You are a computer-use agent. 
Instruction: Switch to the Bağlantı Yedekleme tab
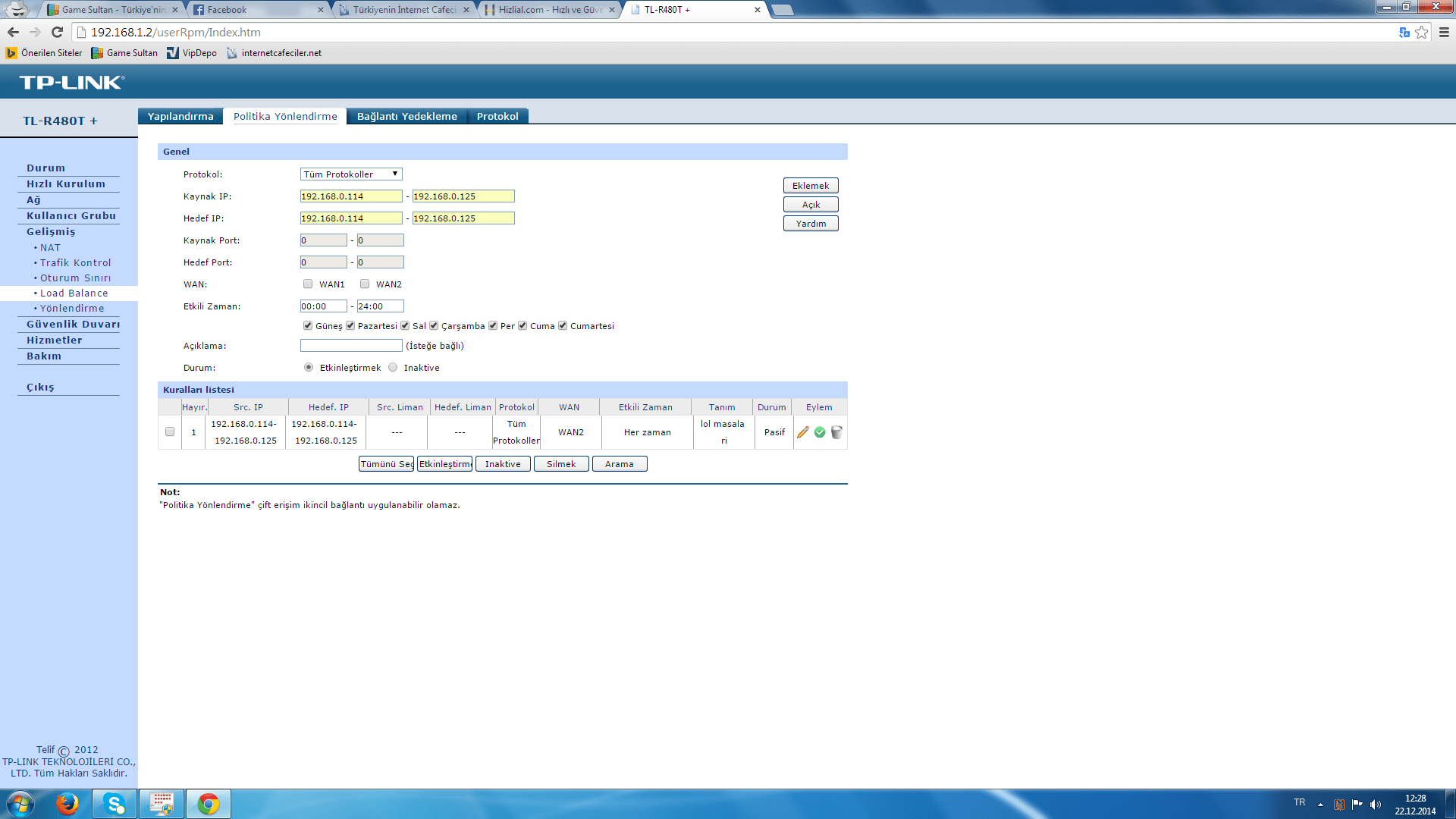tap(407, 116)
